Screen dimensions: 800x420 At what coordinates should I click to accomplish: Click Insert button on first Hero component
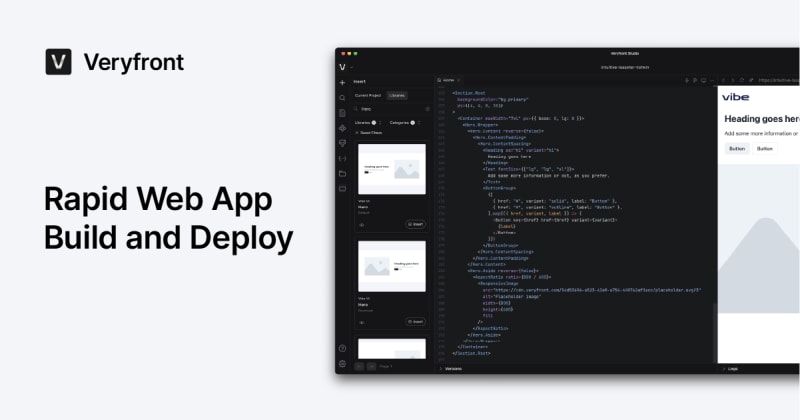pos(416,224)
